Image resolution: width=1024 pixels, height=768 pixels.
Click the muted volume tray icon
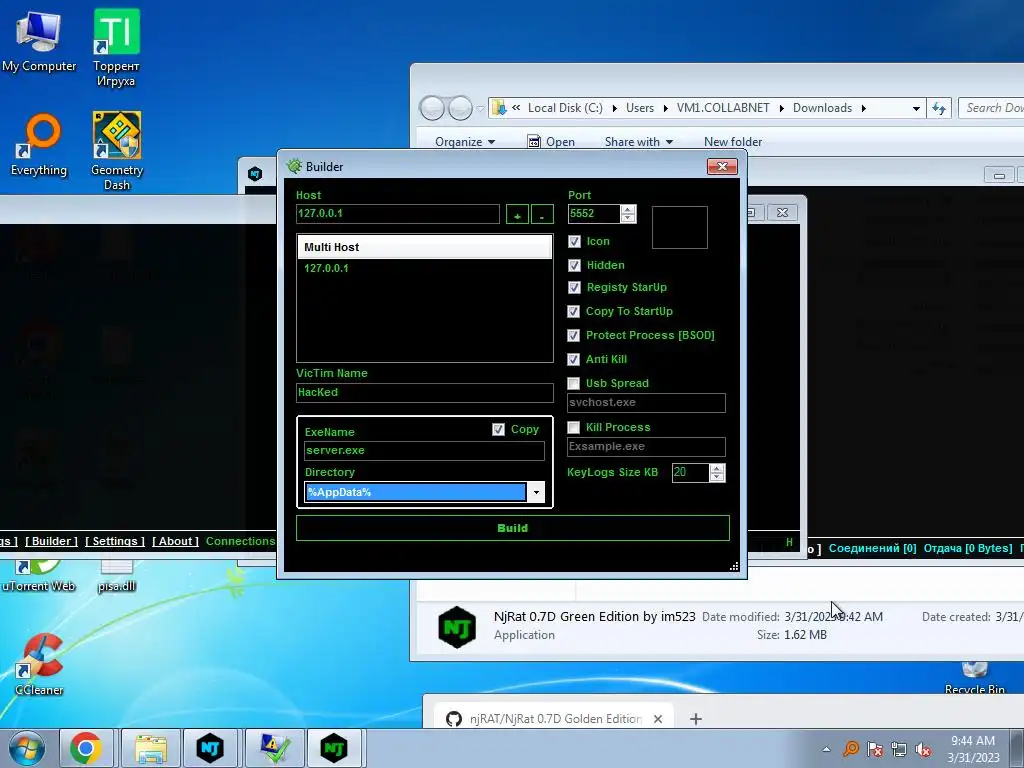point(923,749)
